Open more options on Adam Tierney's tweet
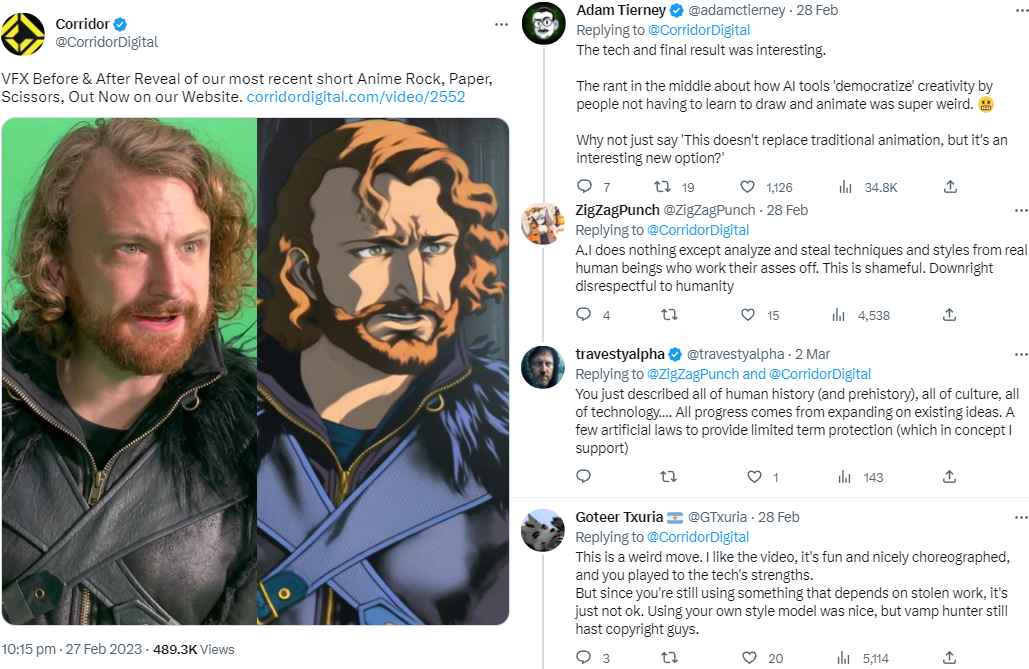Screen dimensions: 1029x669 [x=1021, y=11]
